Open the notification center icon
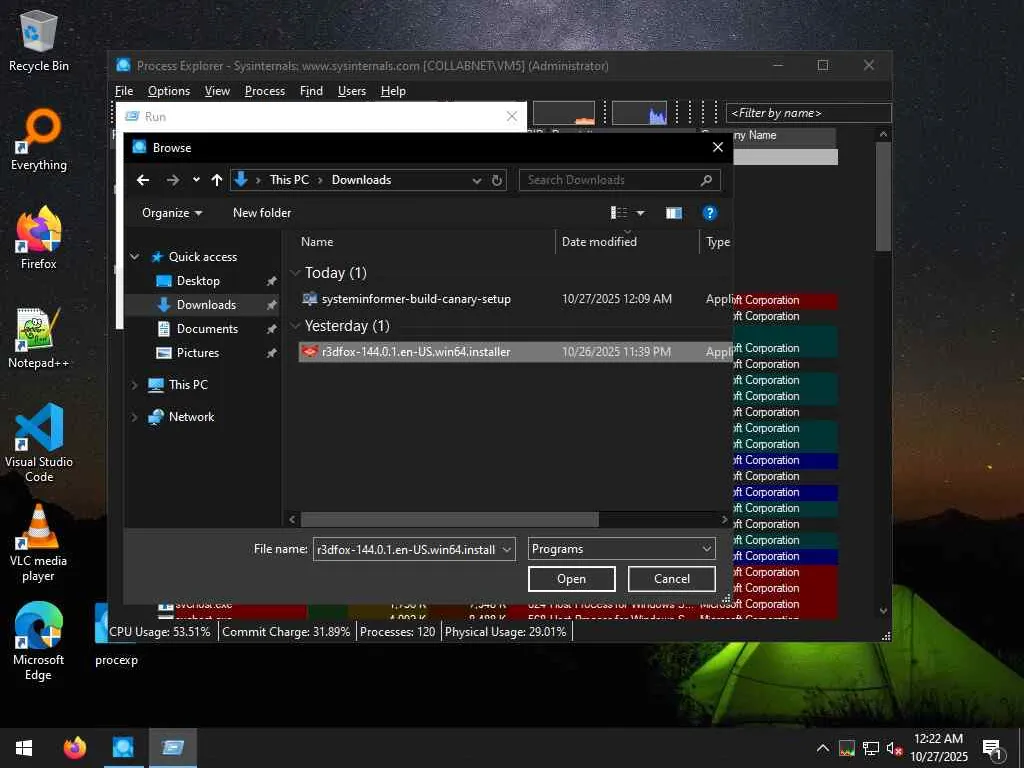Image resolution: width=1024 pixels, height=768 pixels. (x=993, y=748)
